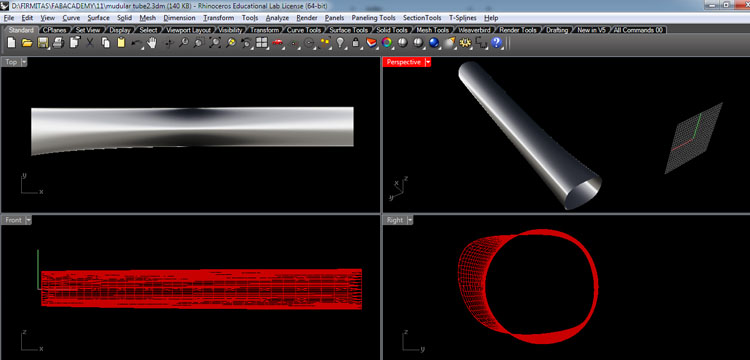Click the Shade grey sphere icon

(418, 43)
